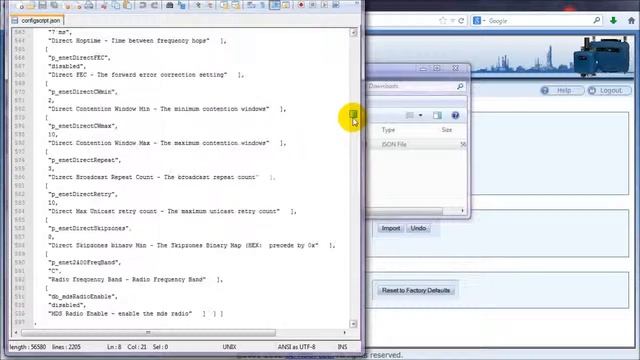Viewport: 640px width, 360px height.
Task: Click the blue help icon in file dialog
Action: [x=455, y=116]
